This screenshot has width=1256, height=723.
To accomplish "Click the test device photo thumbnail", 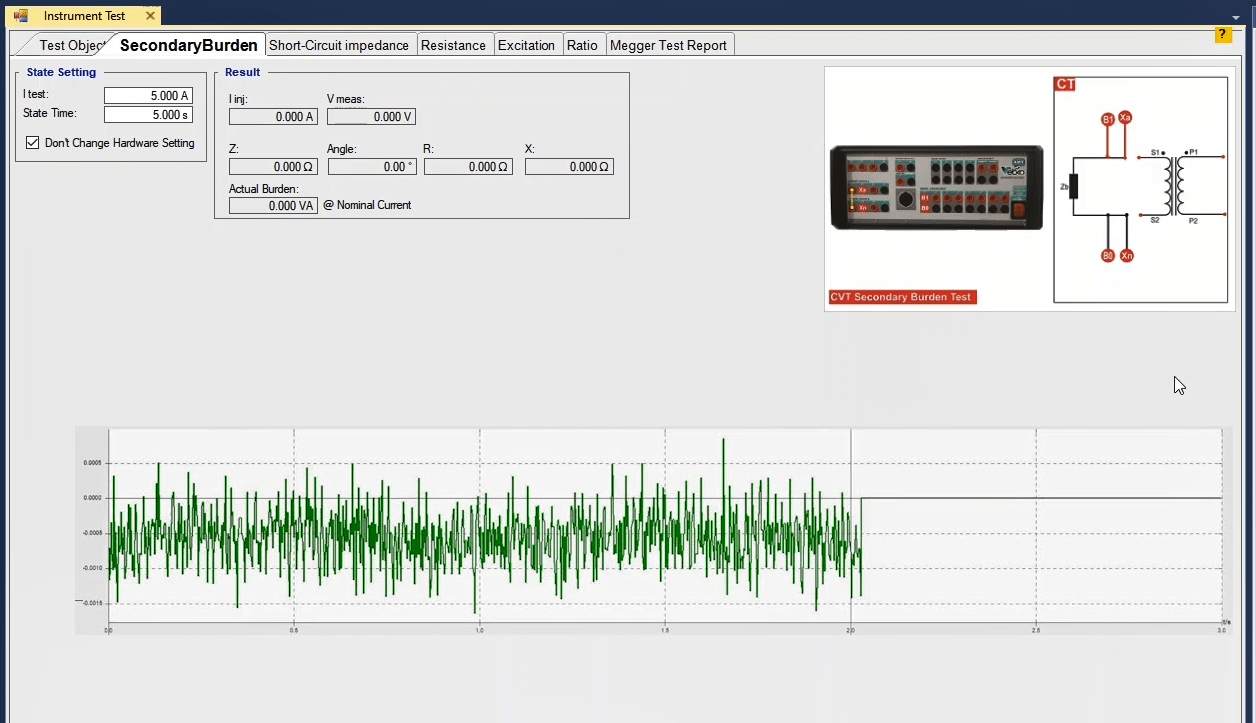I will [x=936, y=187].
